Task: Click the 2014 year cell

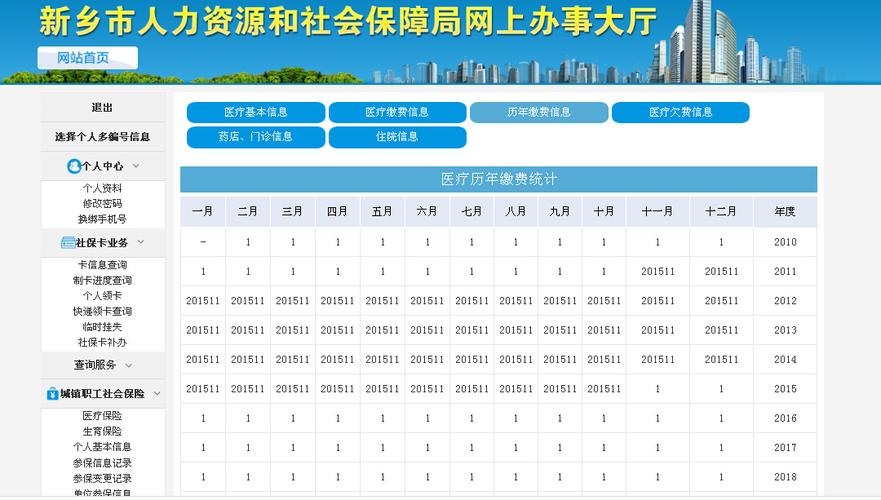Action: point(785,360)
